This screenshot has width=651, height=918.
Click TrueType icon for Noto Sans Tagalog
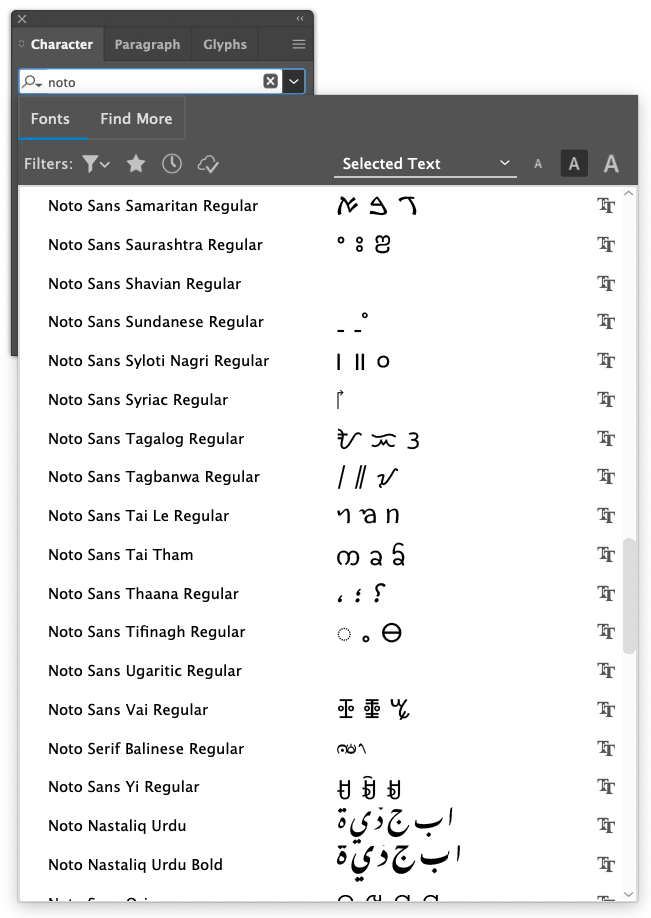tap(606, 438)
